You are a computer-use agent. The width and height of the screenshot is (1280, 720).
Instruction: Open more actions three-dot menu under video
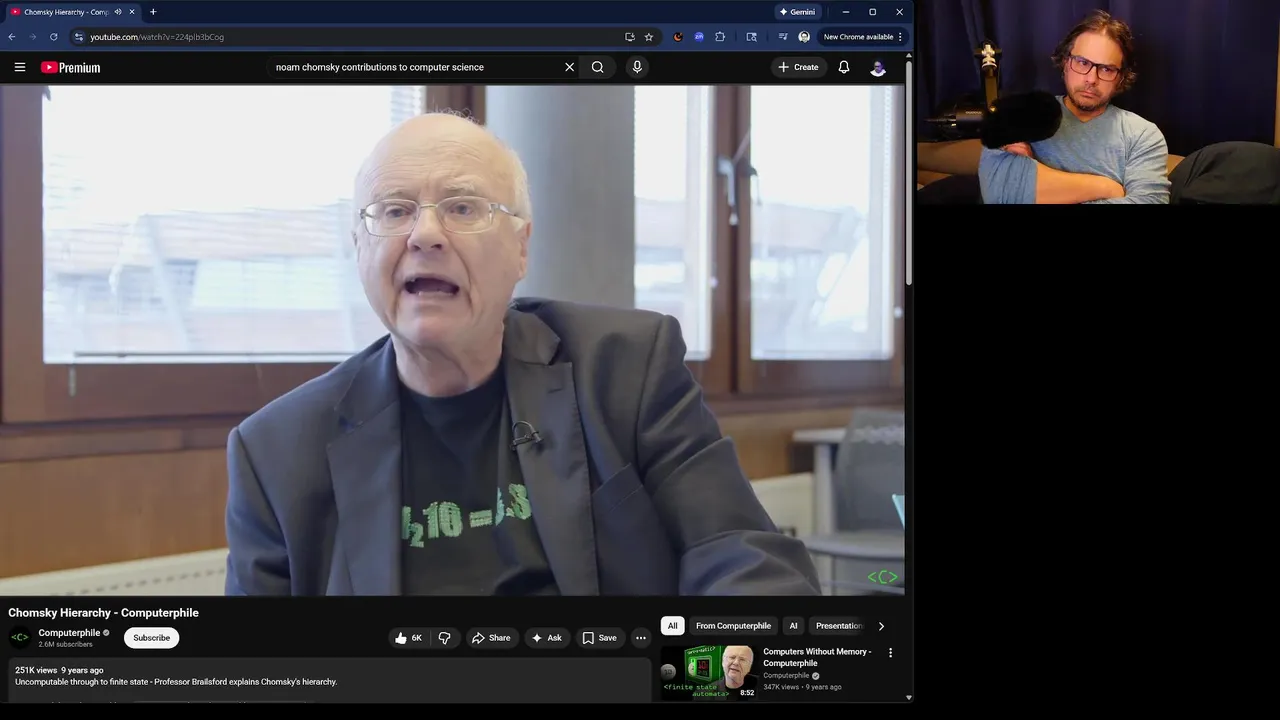coord(641,638)
